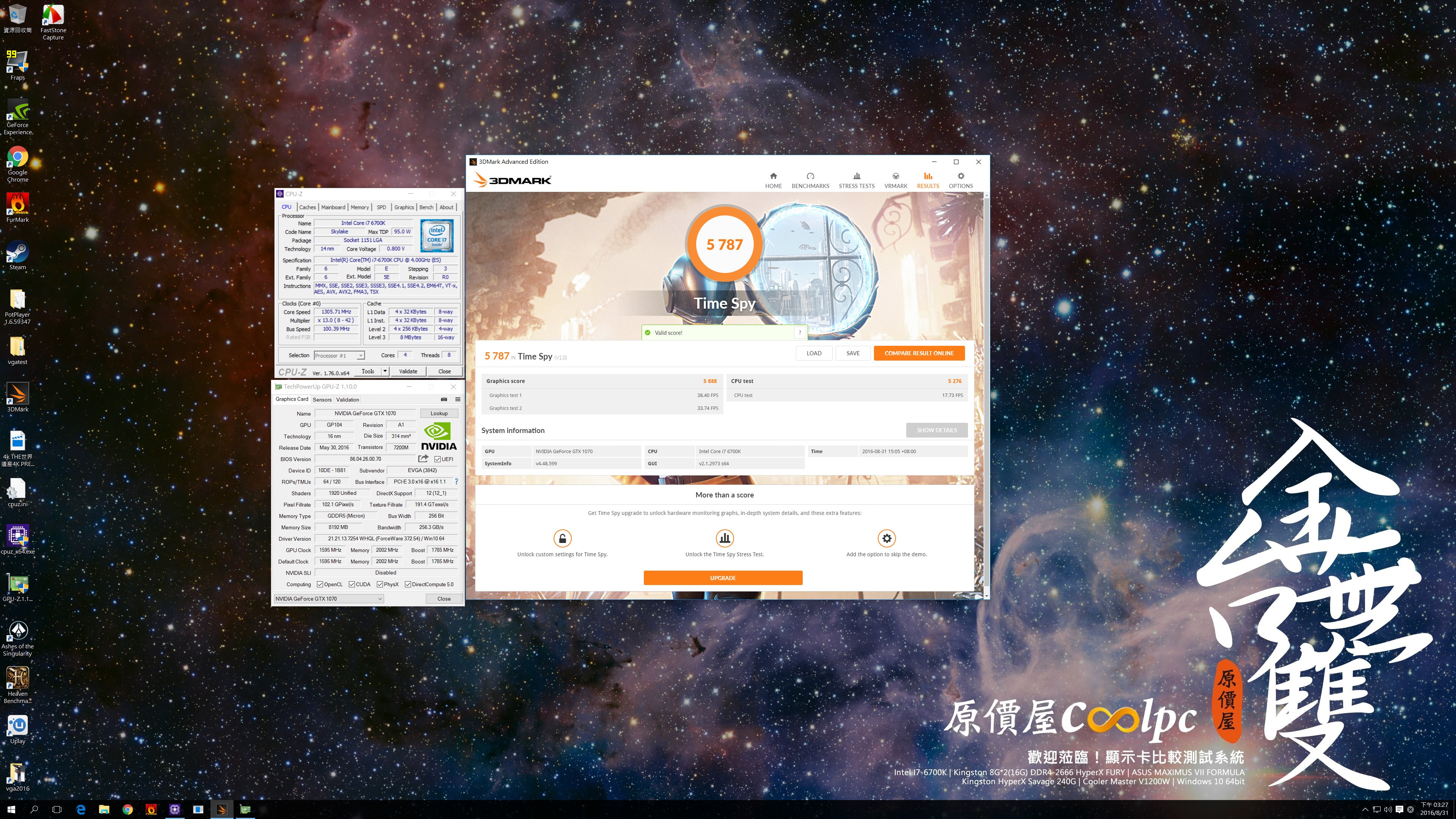
Task: Open Ashes of the Singularity shortcut
Action: click(17, 638)
